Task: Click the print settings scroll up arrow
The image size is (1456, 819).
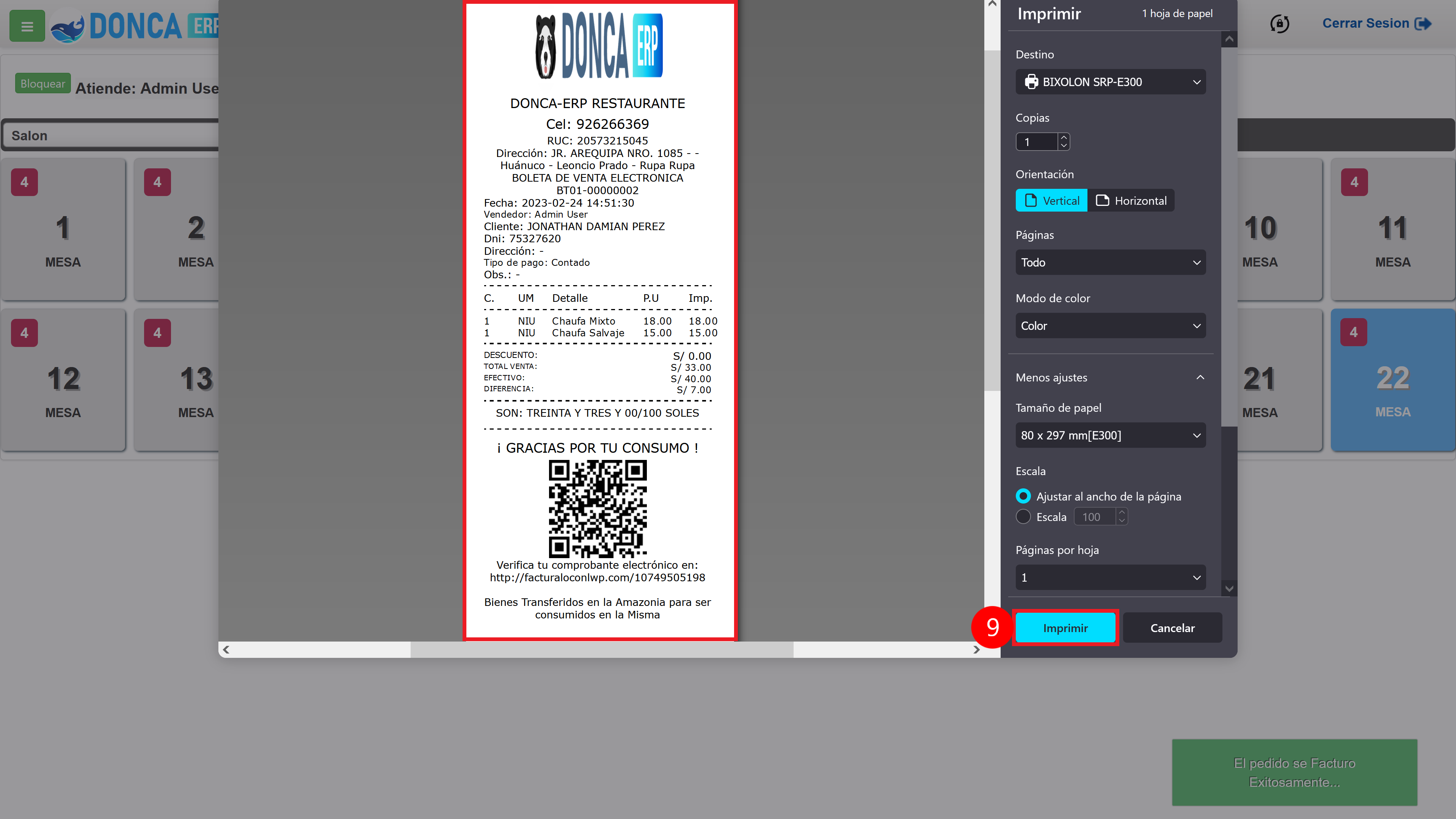Action: 1229,39
